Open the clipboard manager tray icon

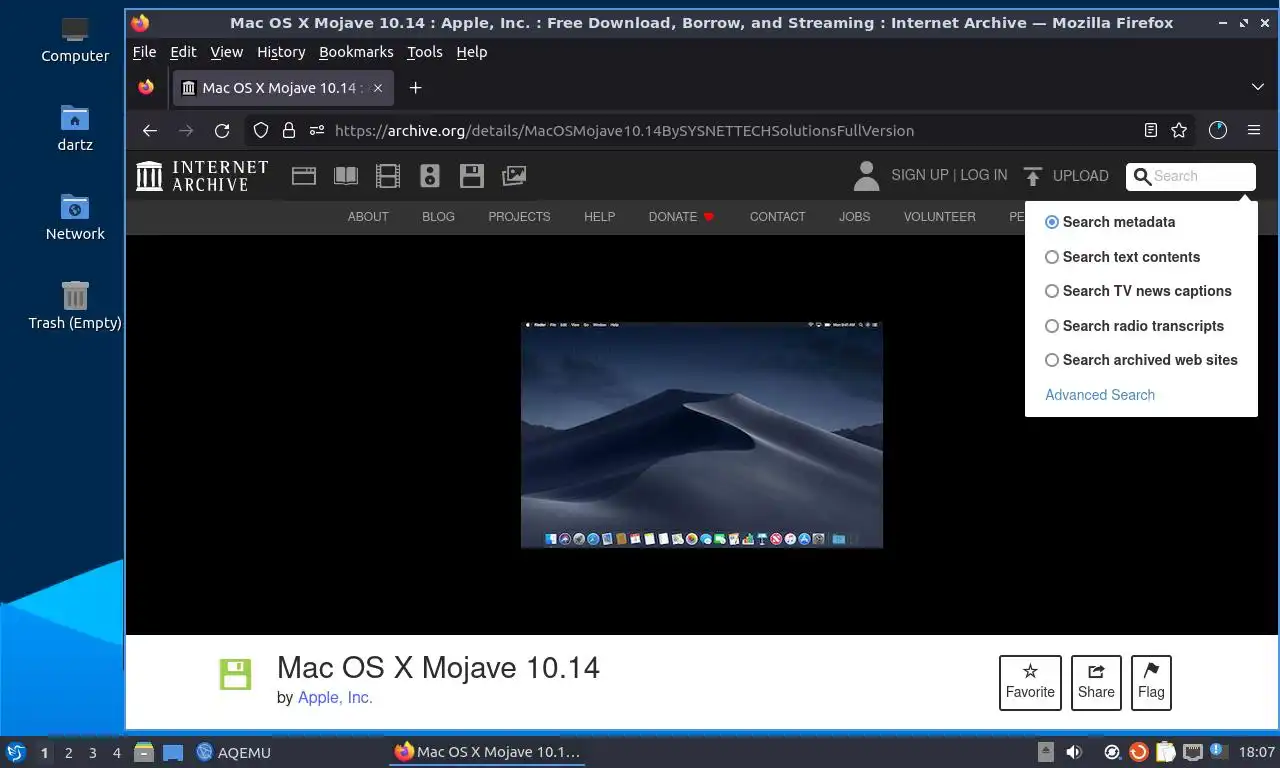(1166, 752)
